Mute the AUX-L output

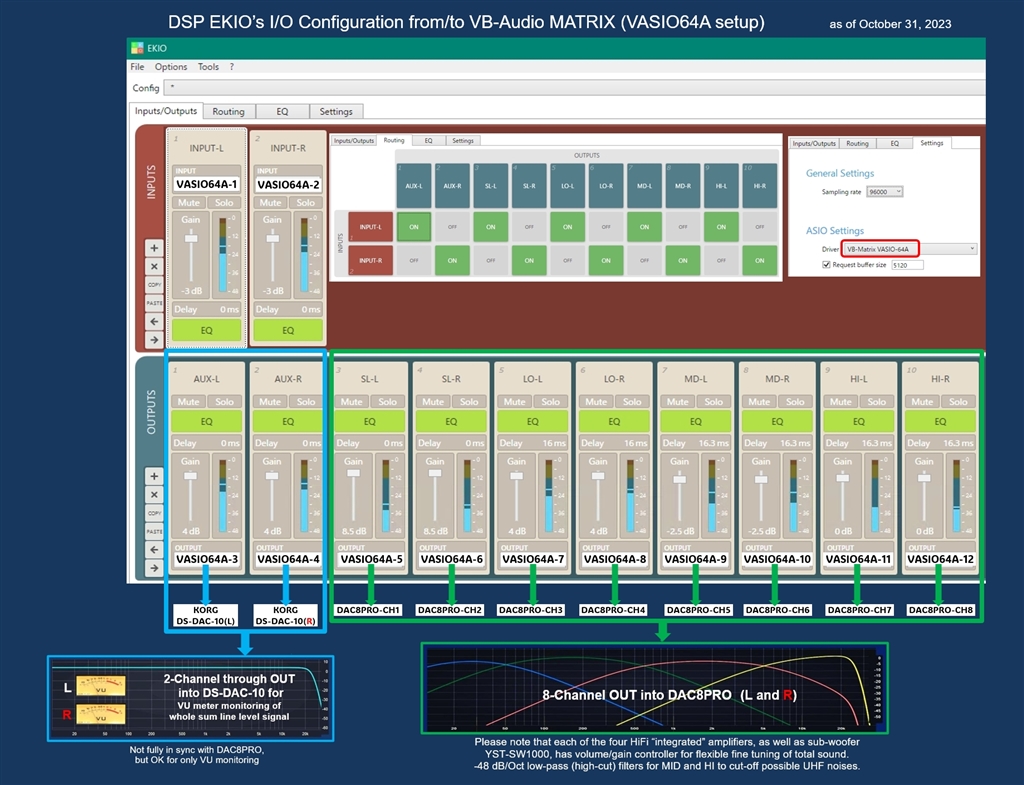click(x=188, y=402)
